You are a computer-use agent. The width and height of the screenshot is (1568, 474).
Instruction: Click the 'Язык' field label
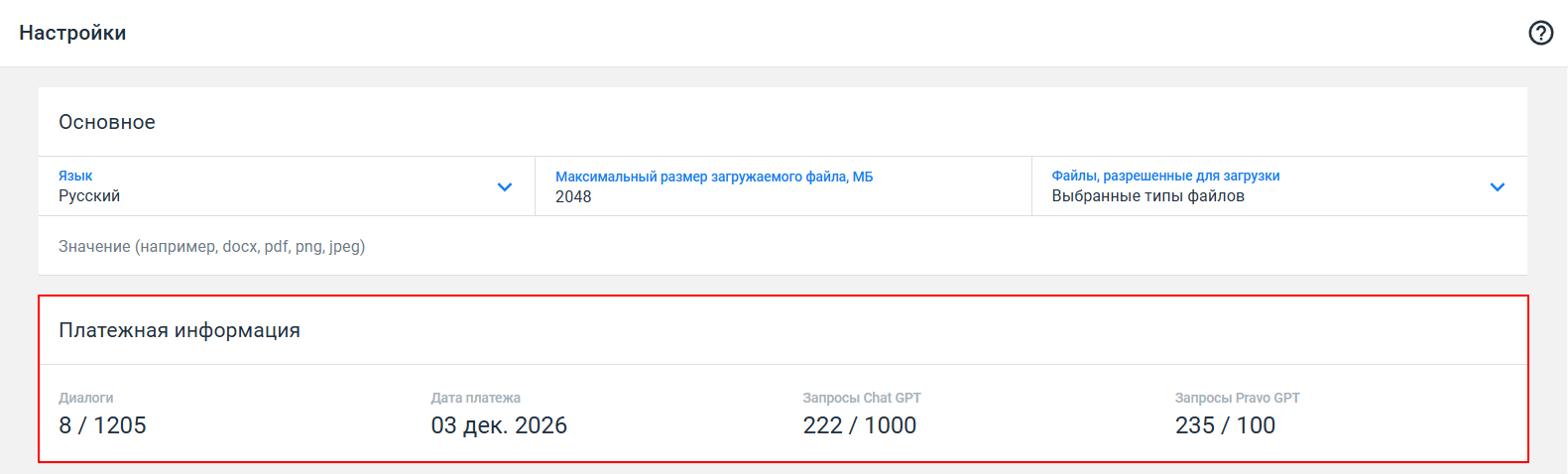[x=75, y=176]
